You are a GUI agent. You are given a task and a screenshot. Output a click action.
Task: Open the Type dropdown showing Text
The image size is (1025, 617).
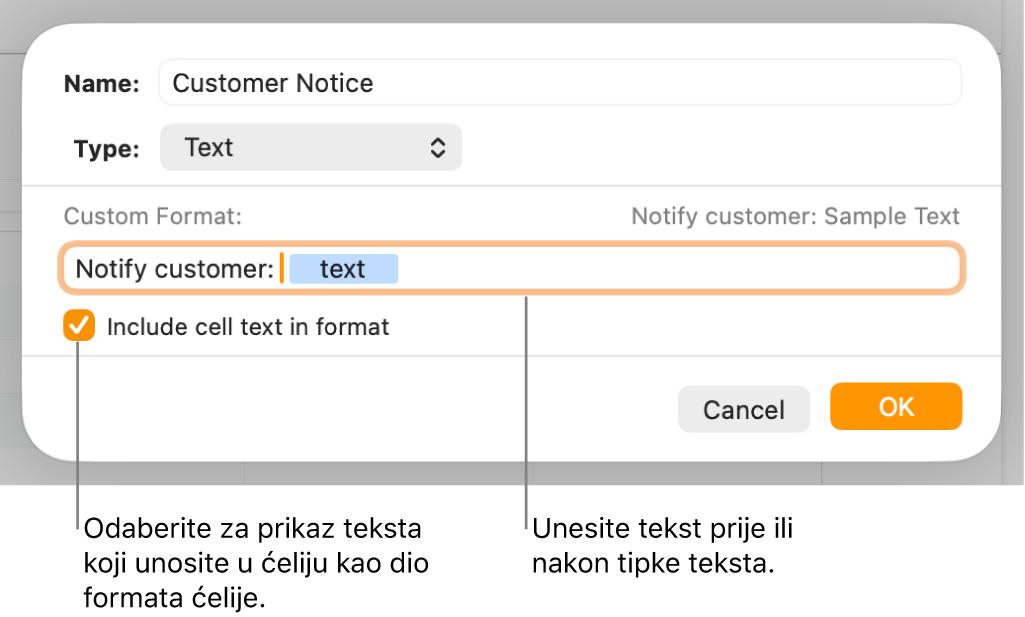pos(310,147)
